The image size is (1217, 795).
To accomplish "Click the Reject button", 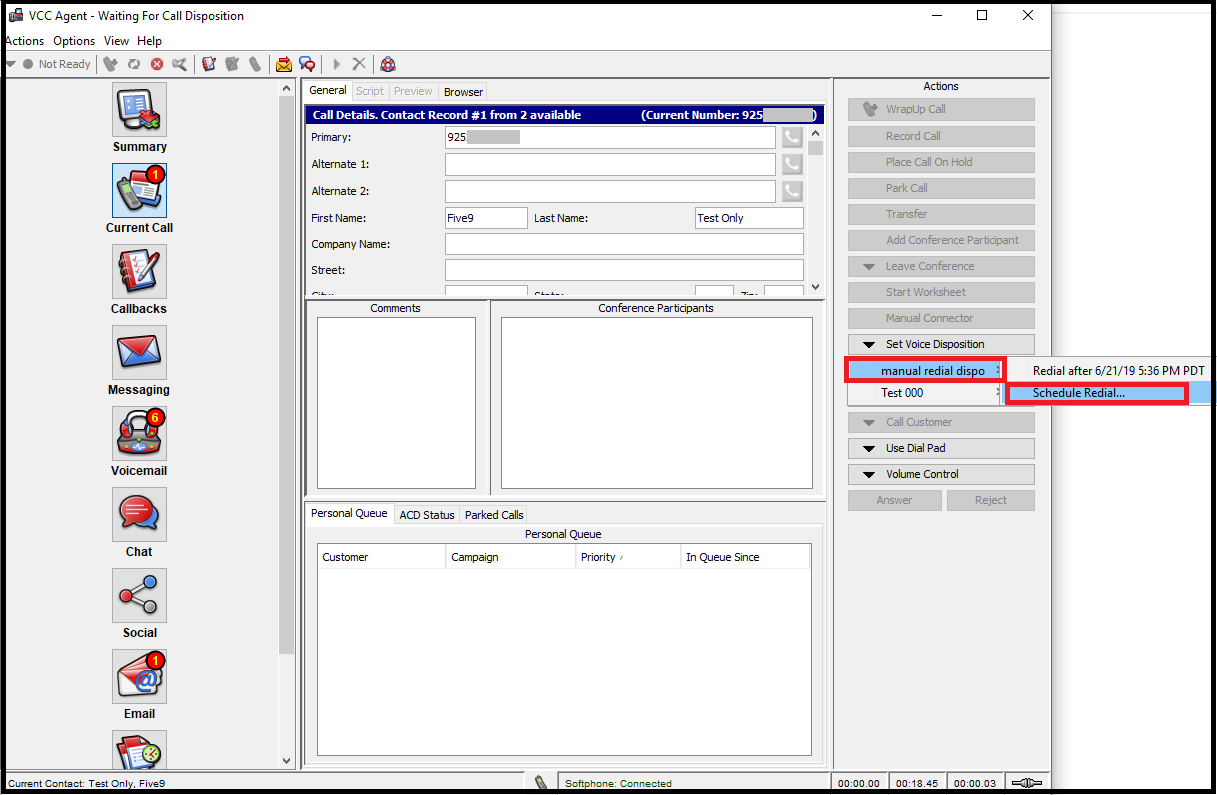I will pyautogui.click(x=991, y=500).
